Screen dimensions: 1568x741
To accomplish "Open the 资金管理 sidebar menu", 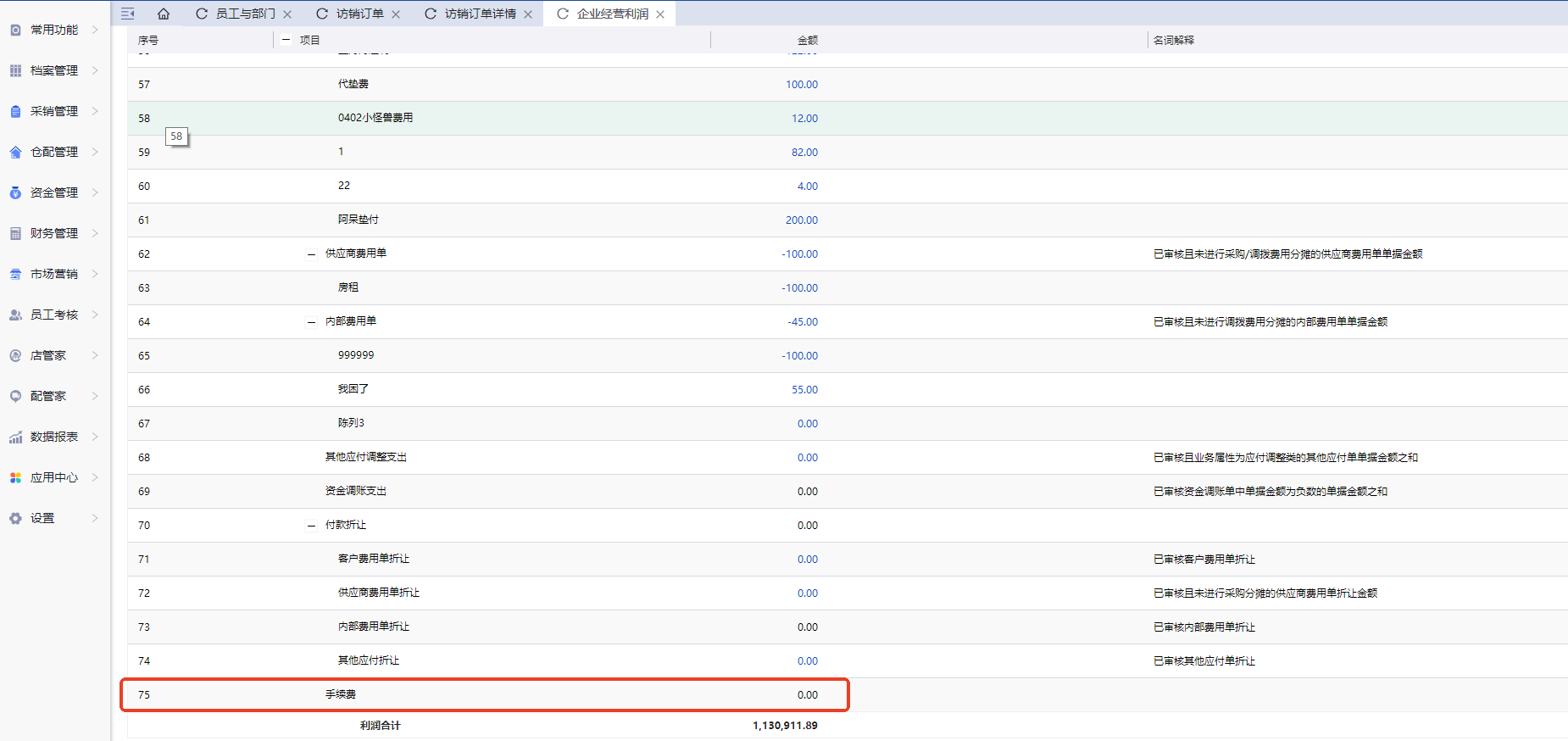I will (x=53, y=192).
